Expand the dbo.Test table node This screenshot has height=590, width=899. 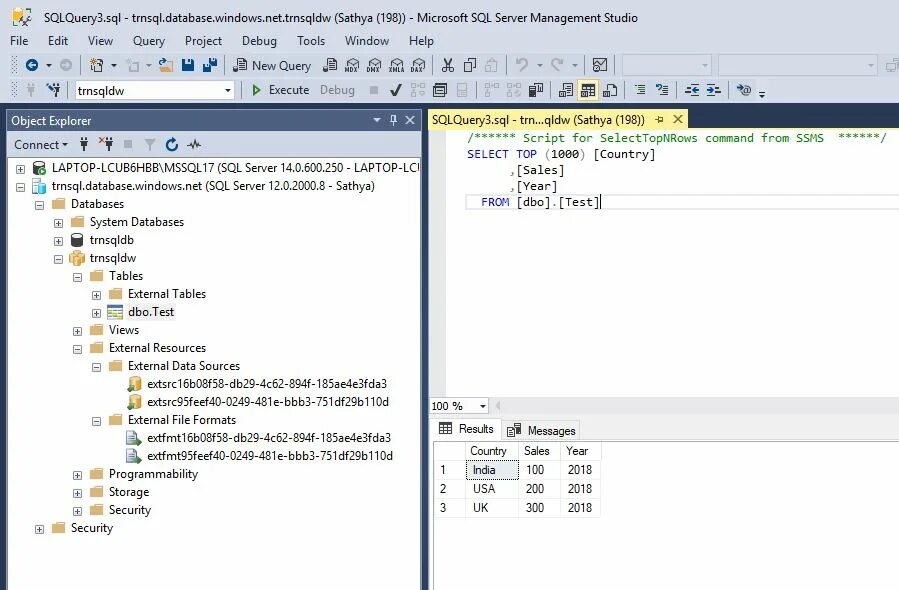(x=96, y=313)
